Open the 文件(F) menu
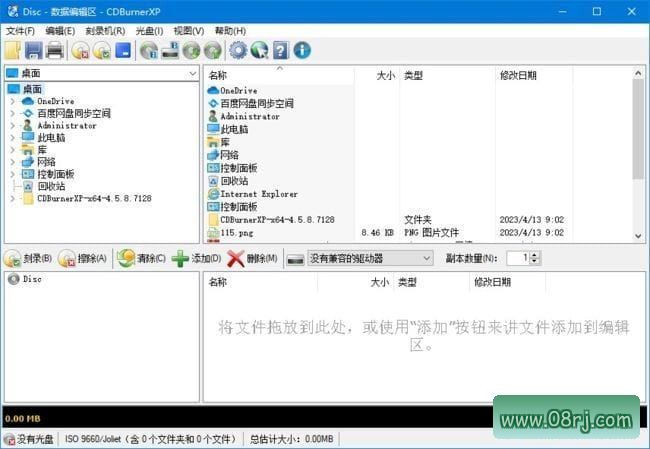This screenshot has height=449, width=650. 20,31
